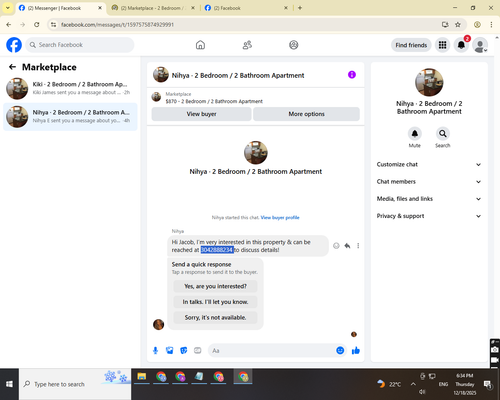Go back using the Marketplace back arrow
Screen dimensions: 500x400
pyautogui.click(x=12, y=67)
